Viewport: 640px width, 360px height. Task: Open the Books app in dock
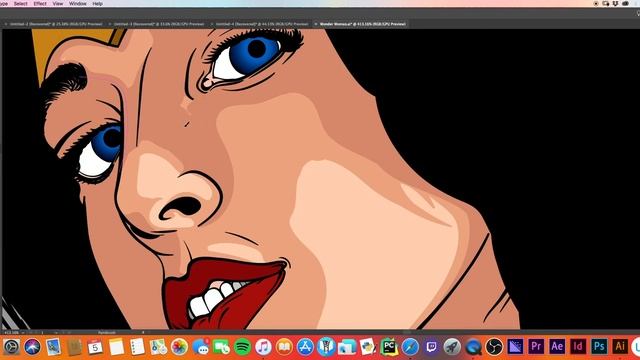284,347
